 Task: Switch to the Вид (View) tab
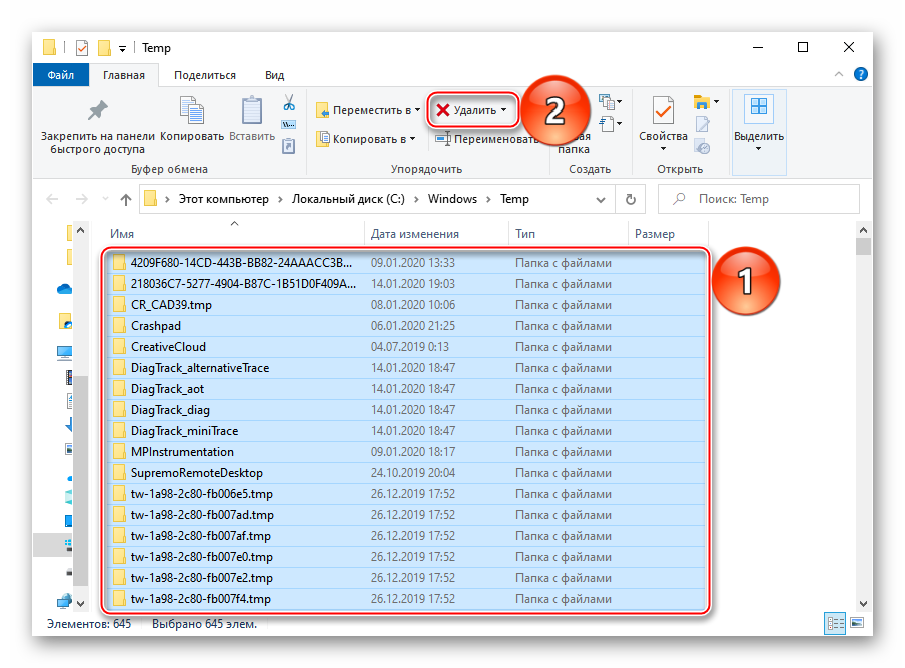click(274, 75)
